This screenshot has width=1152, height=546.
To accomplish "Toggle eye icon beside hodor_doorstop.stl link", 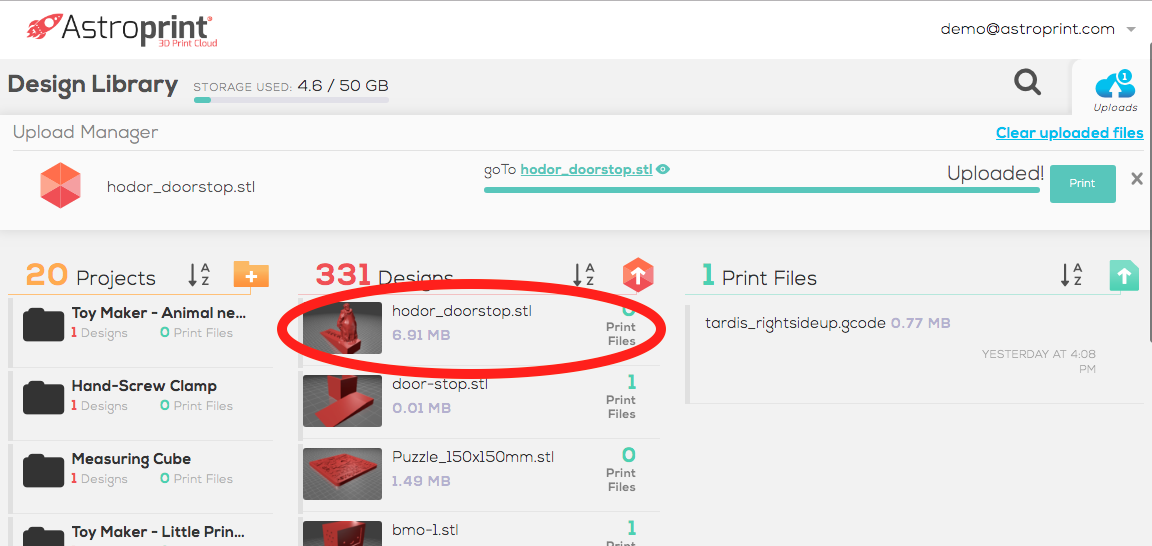I will [x=663, y=170].
